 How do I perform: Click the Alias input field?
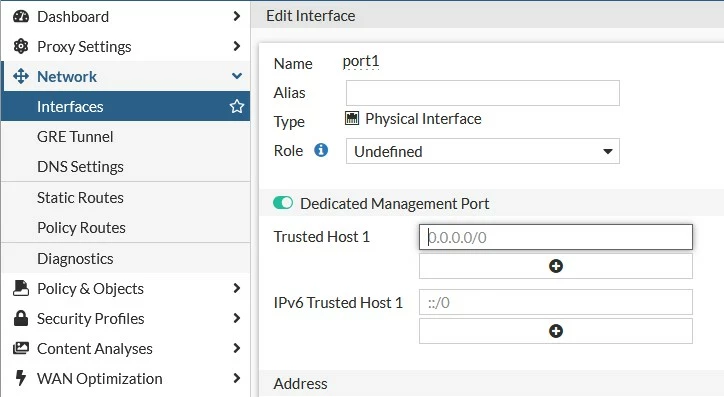[x=483, y=93]
